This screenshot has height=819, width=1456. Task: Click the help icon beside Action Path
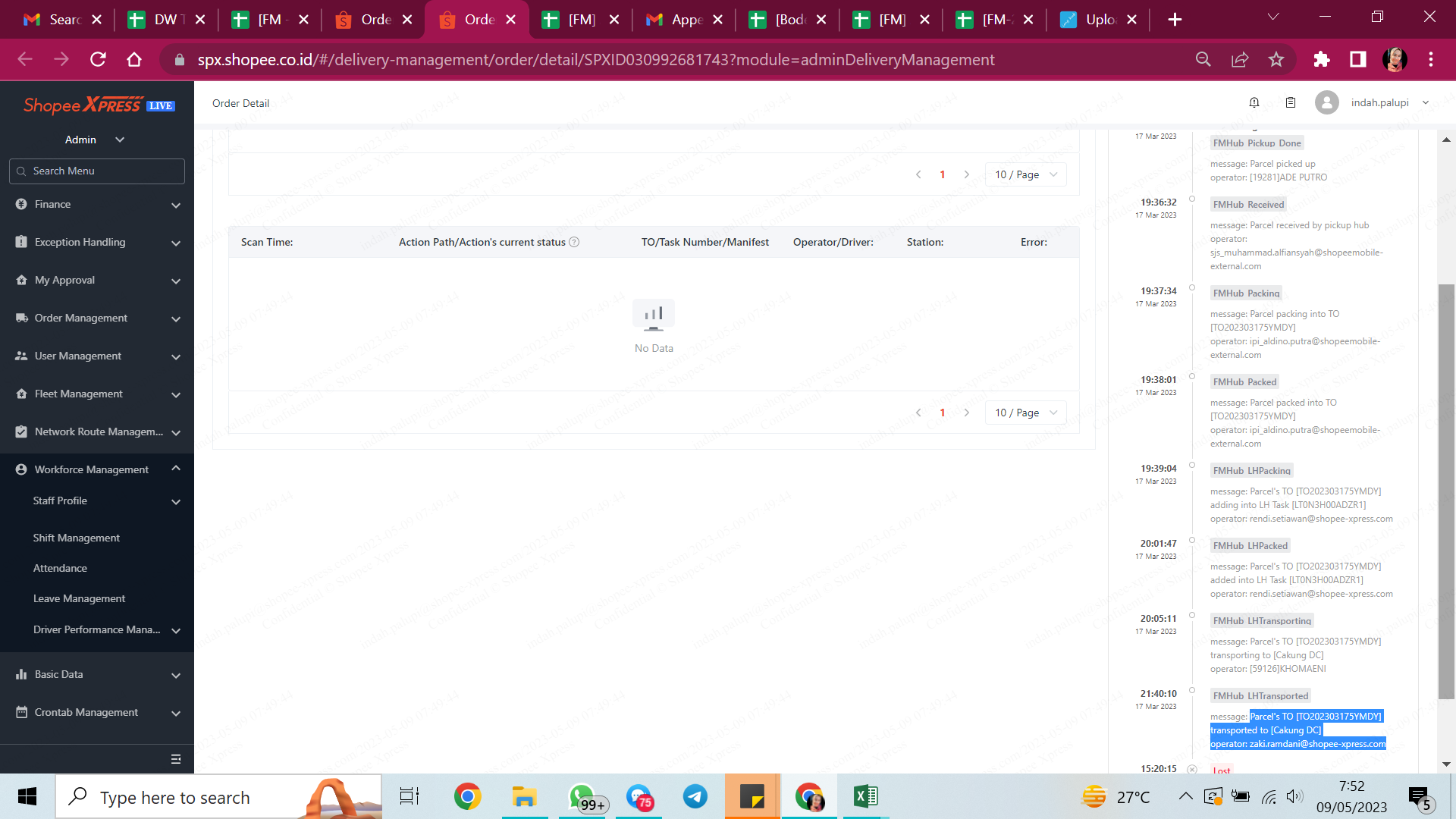tap(574, 242)
